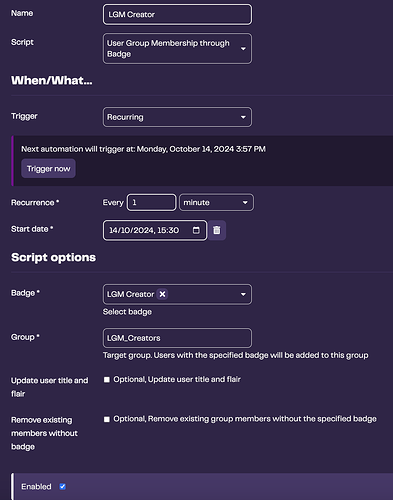Click the 'When/What...' heading
Image resolution: width=393 pixels, height=500 pixels.
(52, 80)
